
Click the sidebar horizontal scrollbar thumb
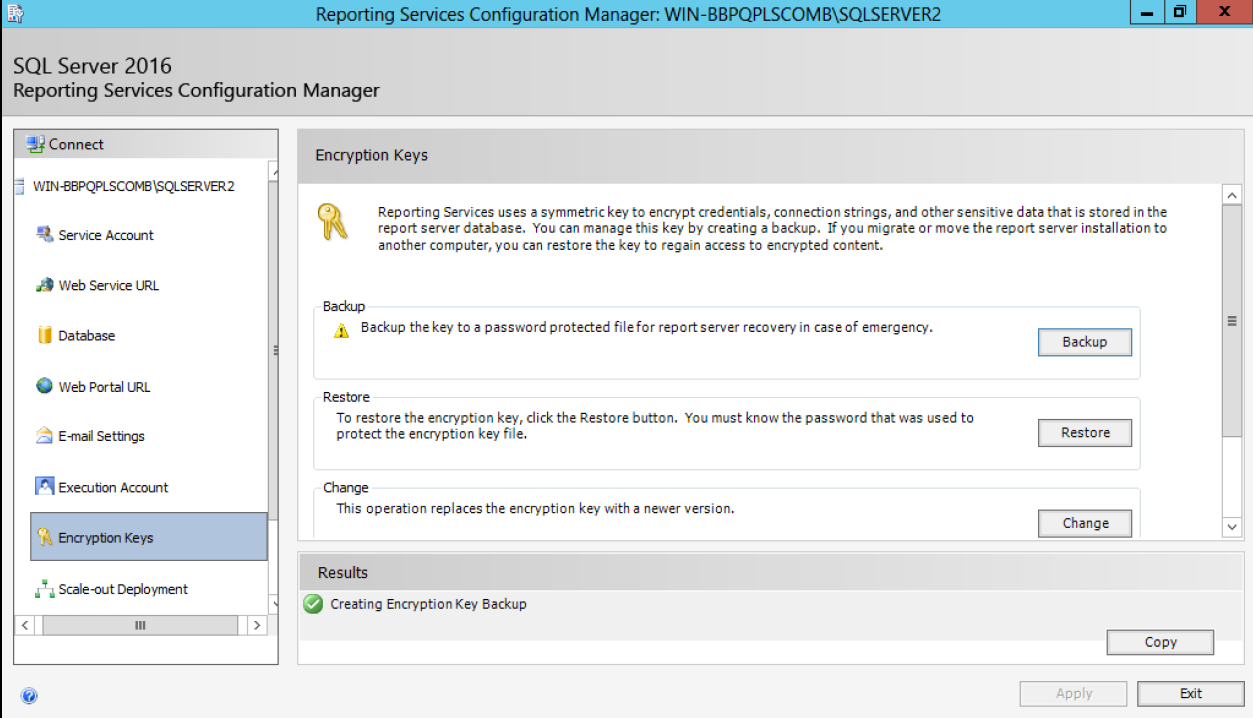click(x=141, y=625)
